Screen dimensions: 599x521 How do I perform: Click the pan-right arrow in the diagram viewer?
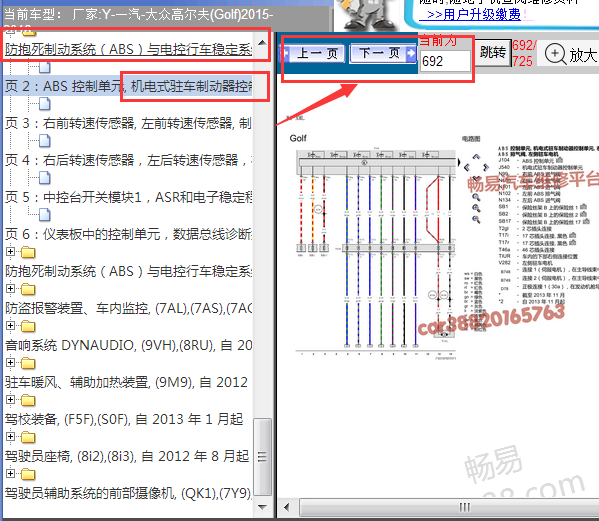tap(486, 167)
